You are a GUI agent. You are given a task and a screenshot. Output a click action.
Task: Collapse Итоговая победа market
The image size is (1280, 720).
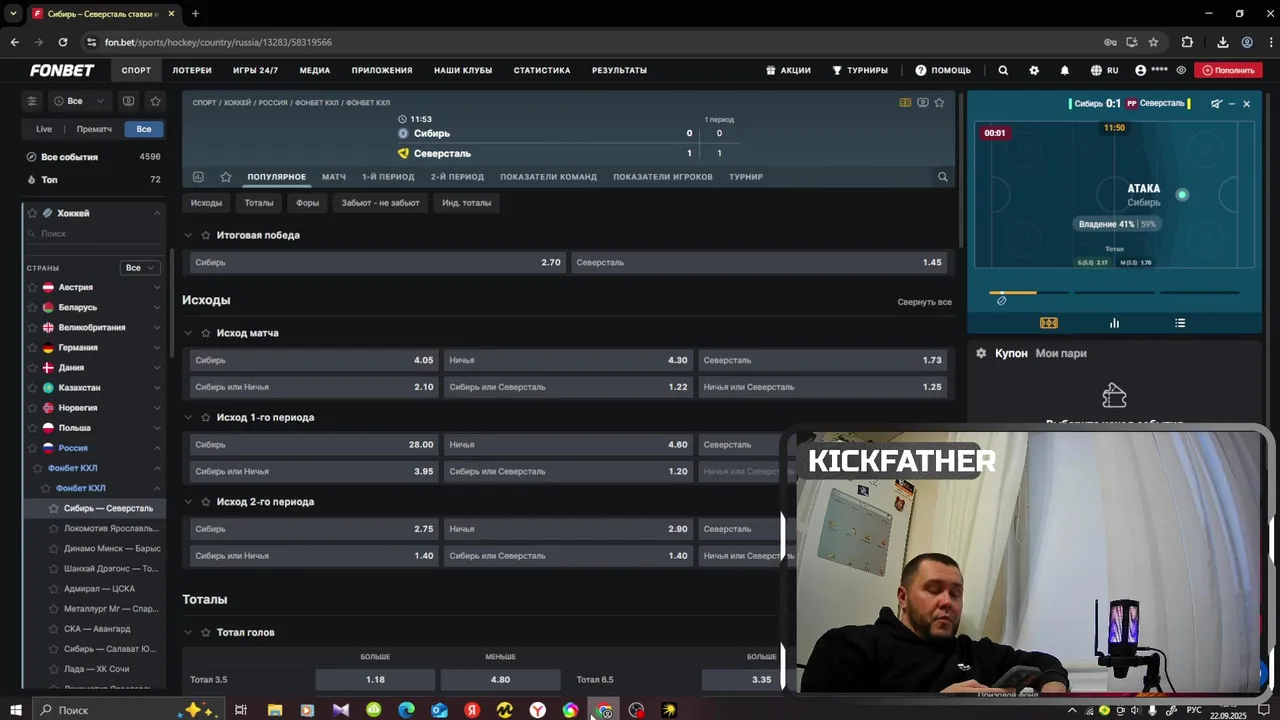point(188,235)
